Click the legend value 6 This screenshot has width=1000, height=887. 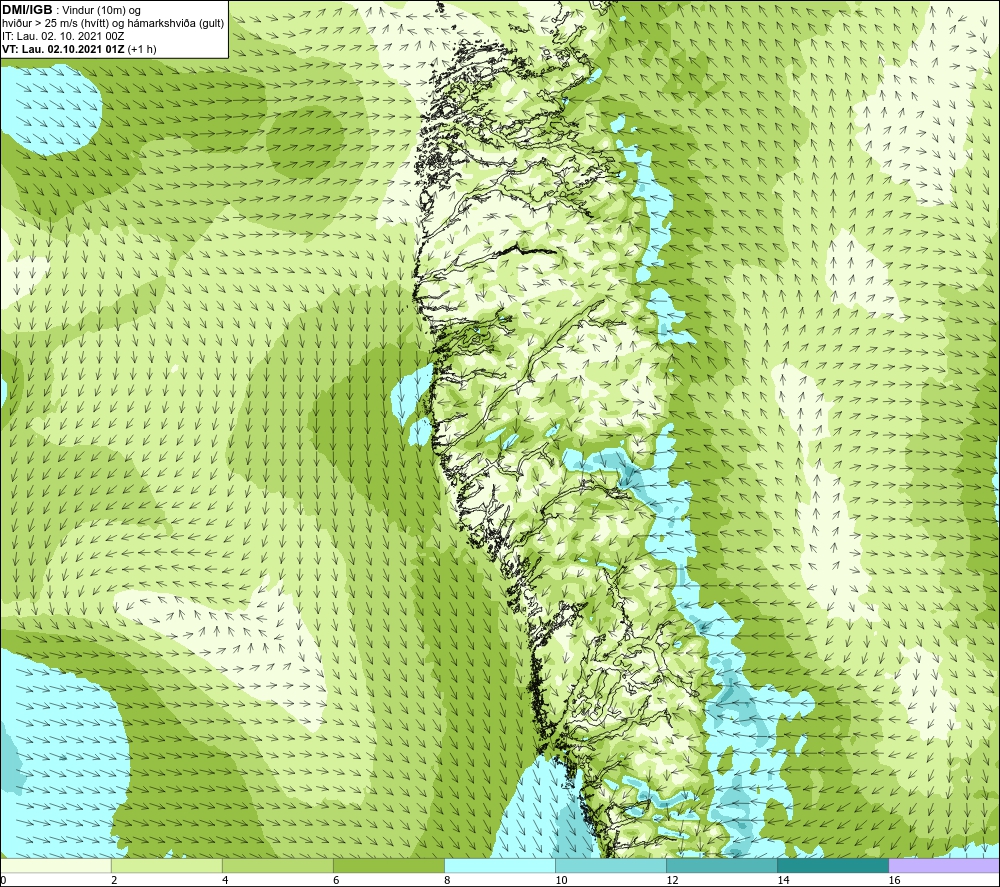(x=336, y=881)
